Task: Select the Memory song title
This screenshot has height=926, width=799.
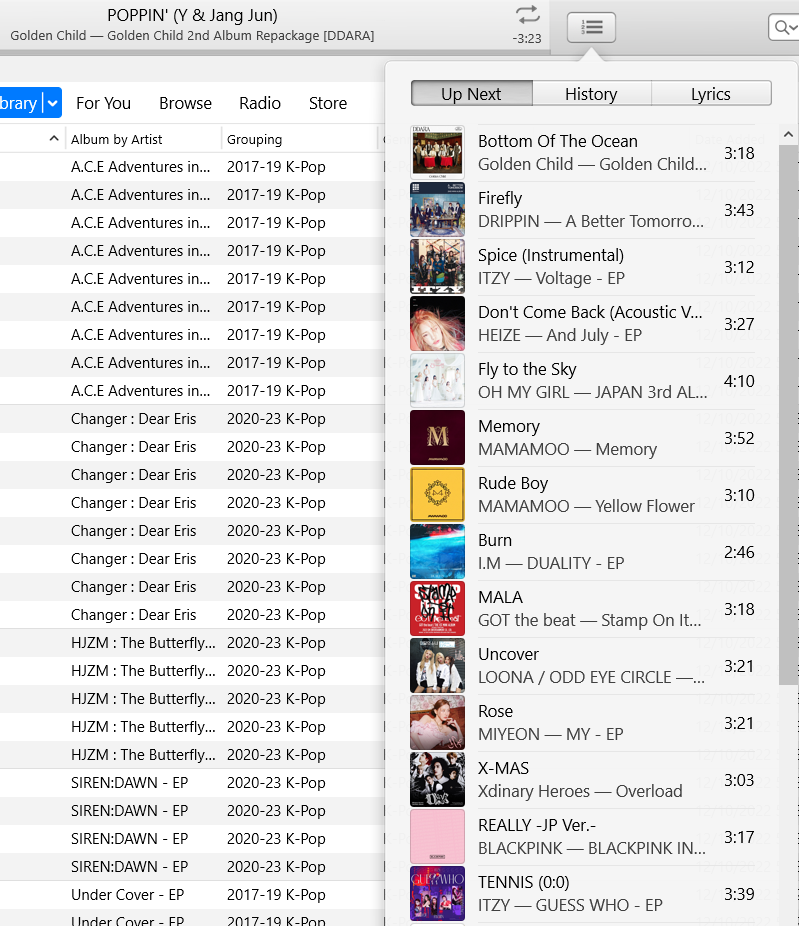Action: tap(508, 426)
